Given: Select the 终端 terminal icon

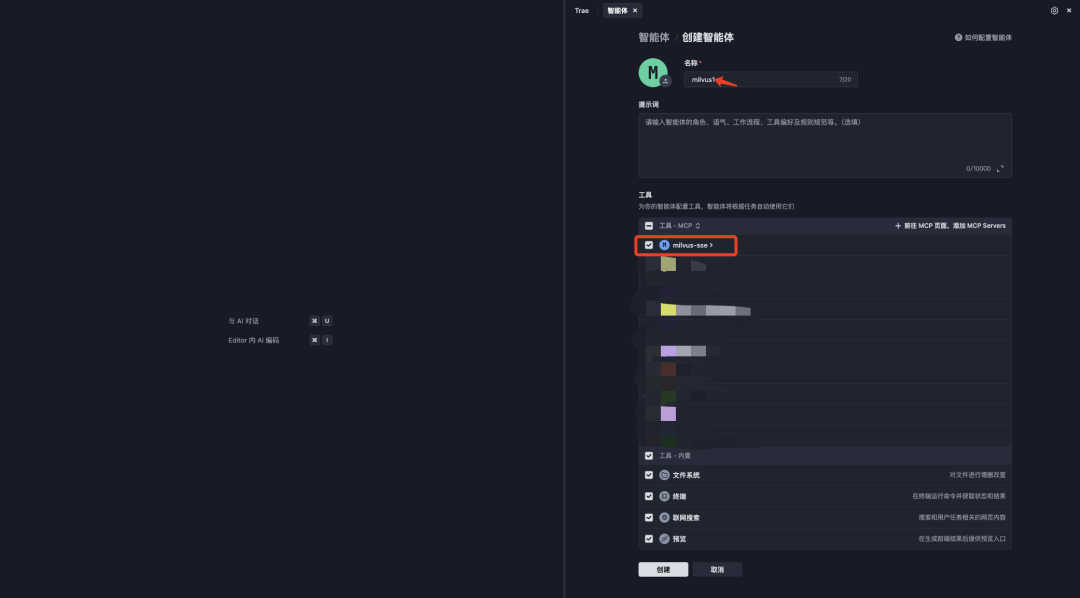Looking at the screenshot, I should pos(664,496).
